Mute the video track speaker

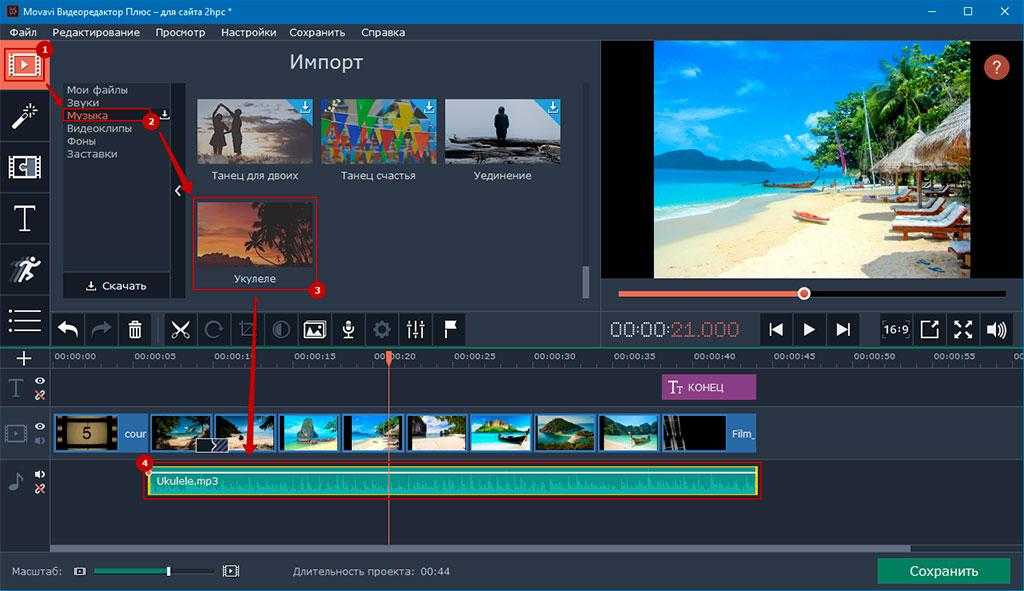(x=40, y=441)
